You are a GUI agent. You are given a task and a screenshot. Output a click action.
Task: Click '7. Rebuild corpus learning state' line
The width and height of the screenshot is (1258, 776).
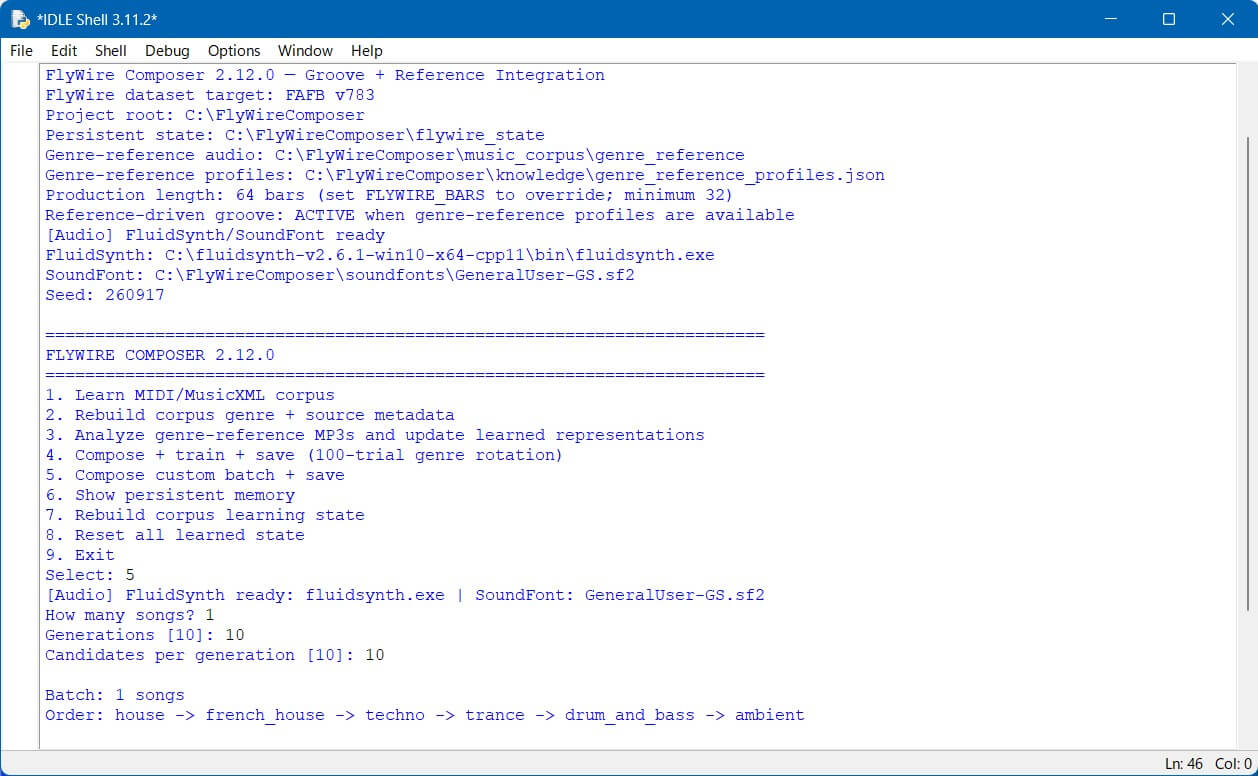[x=205, y=515]
